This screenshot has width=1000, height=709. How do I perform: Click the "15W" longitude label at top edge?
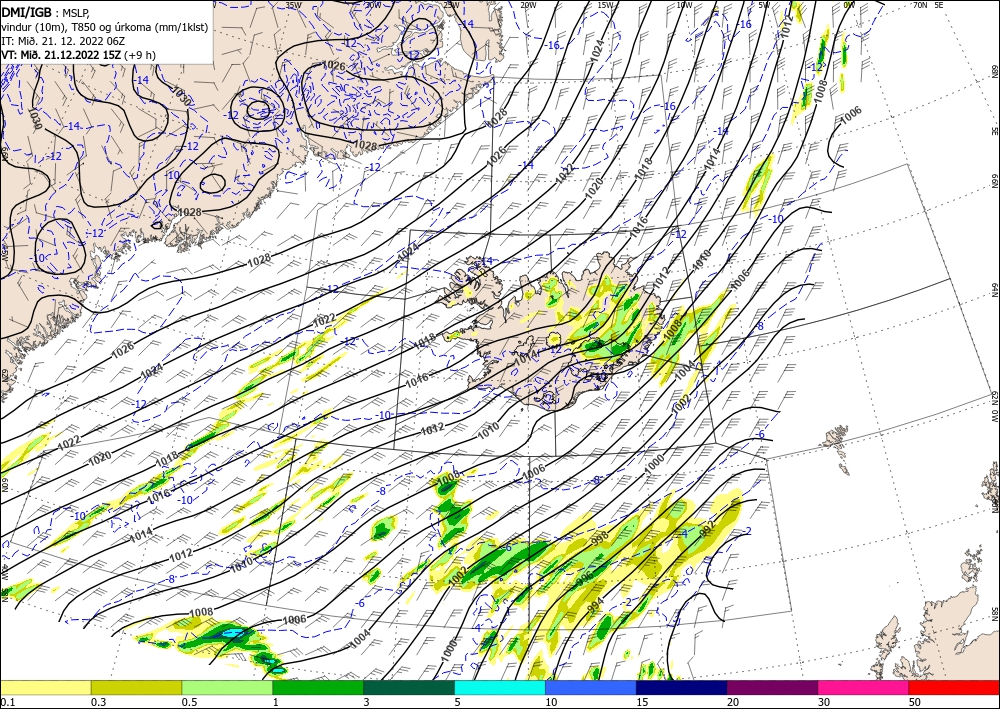pyautogui.click(x=606, y=5)
